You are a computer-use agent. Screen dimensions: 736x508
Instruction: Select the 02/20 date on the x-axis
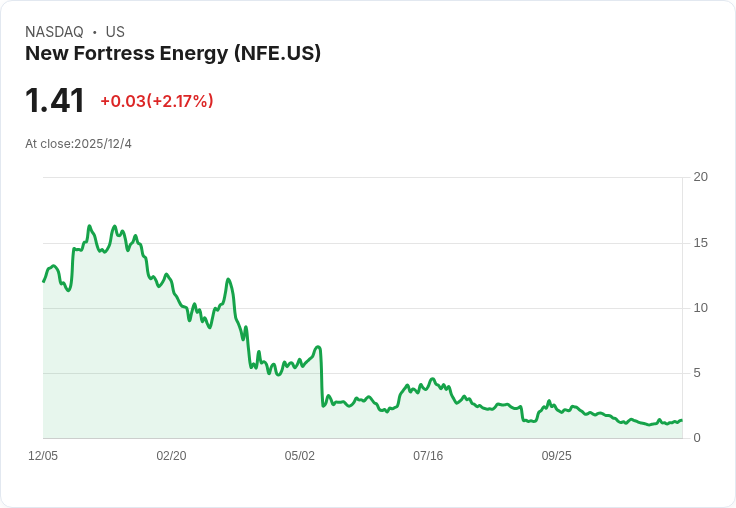pyautogui.click(x=171, y=456)
